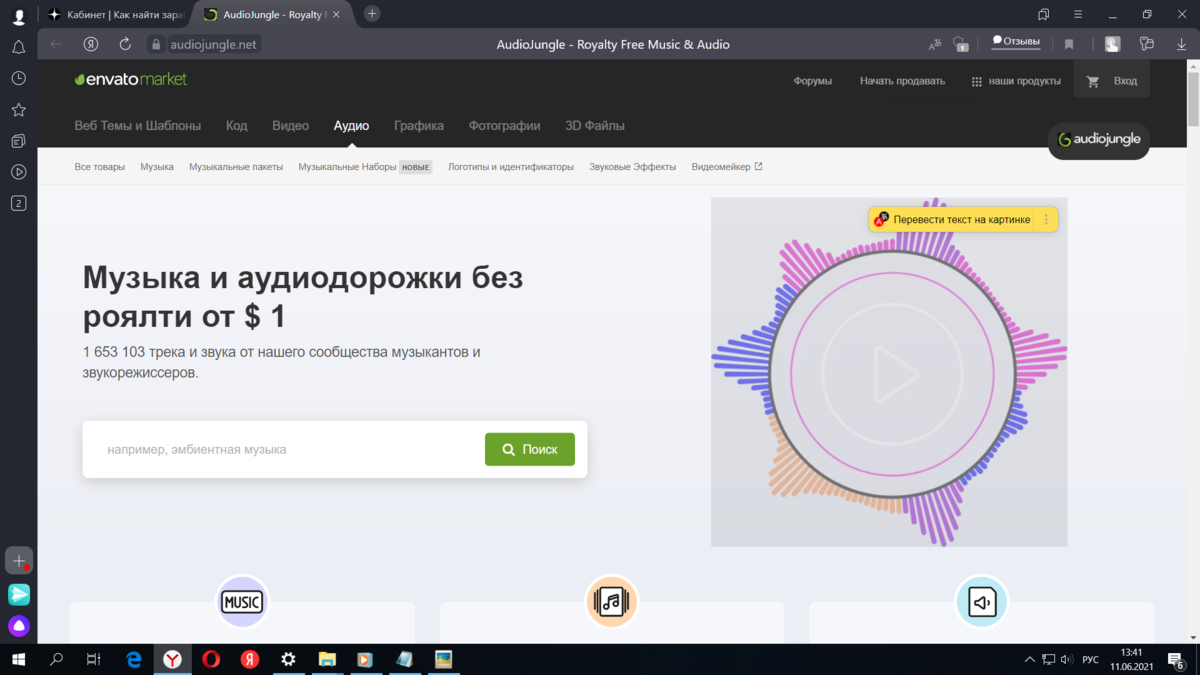Bookmark this page with ribbon icon

(1069, 44)
